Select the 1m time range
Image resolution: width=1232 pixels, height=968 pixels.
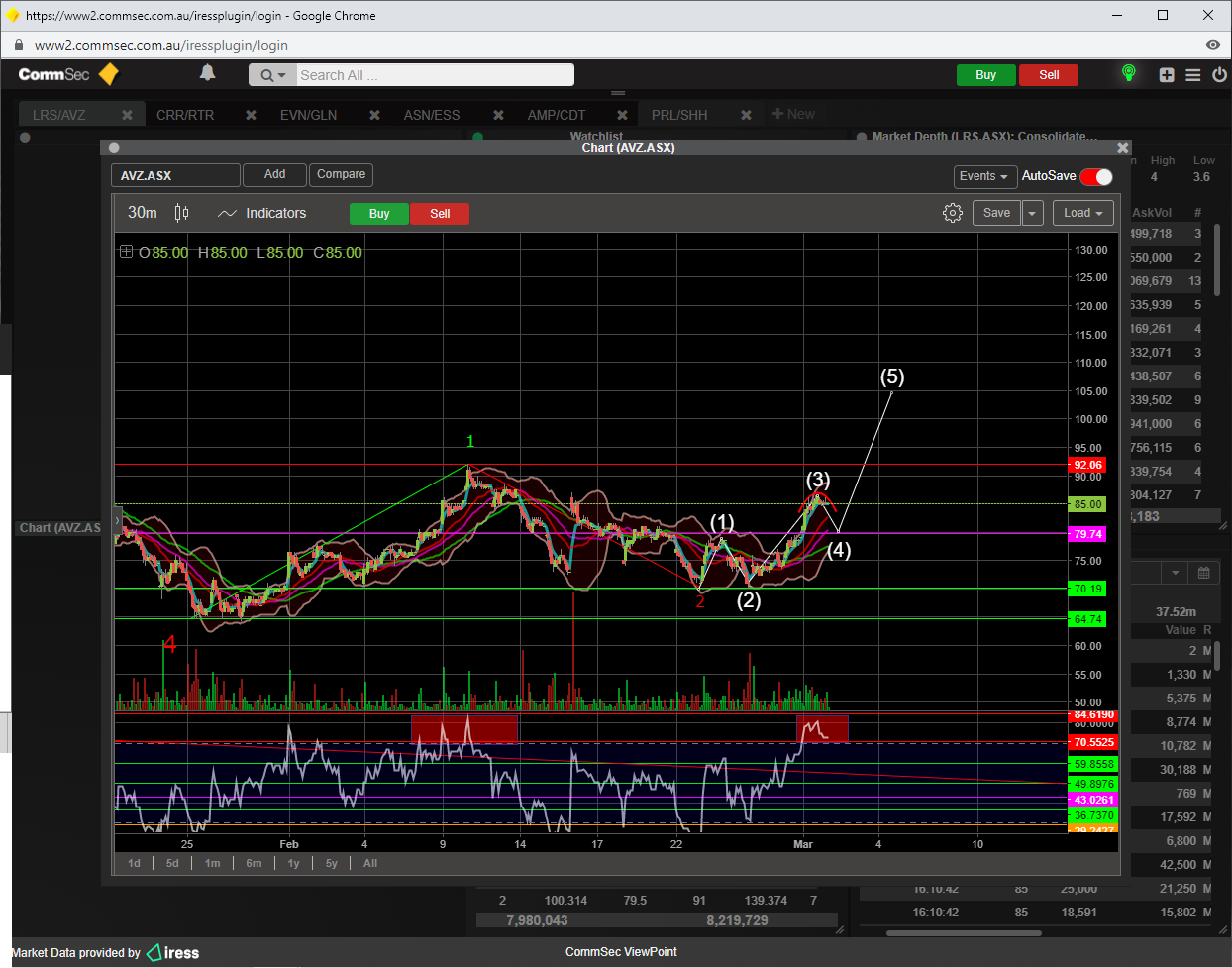[x=212, y=863]
